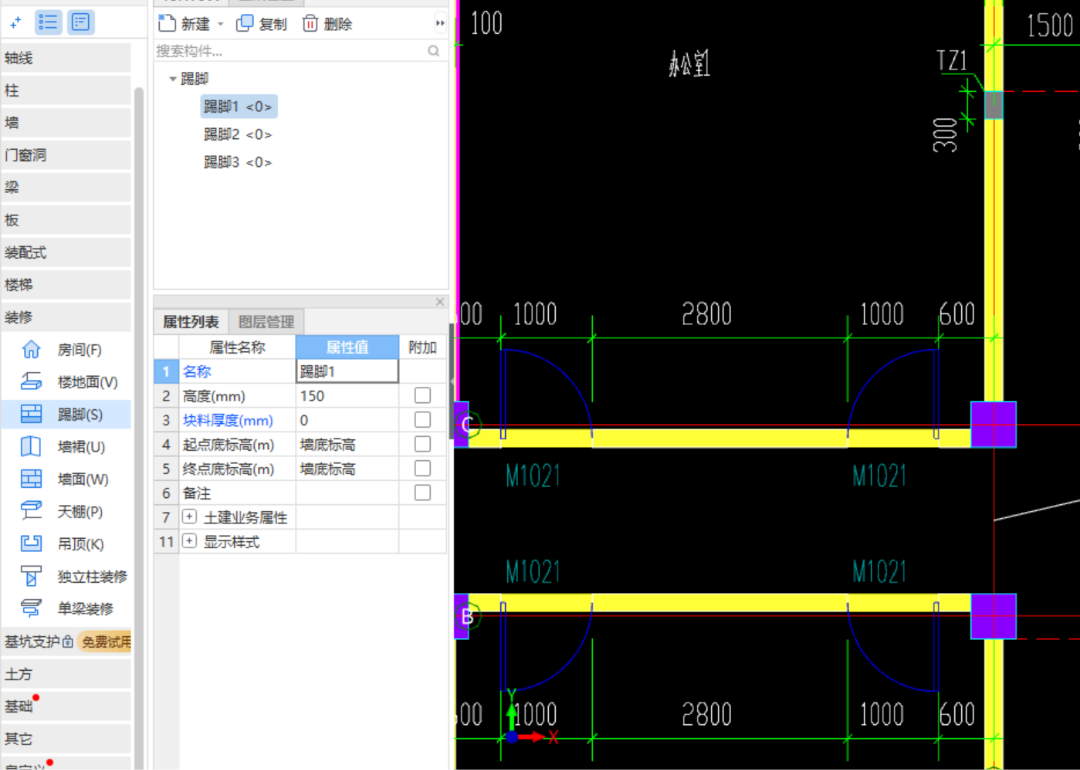Open the 土方 category
Viewport: 1080px width, 770px height.
point(66,674)
